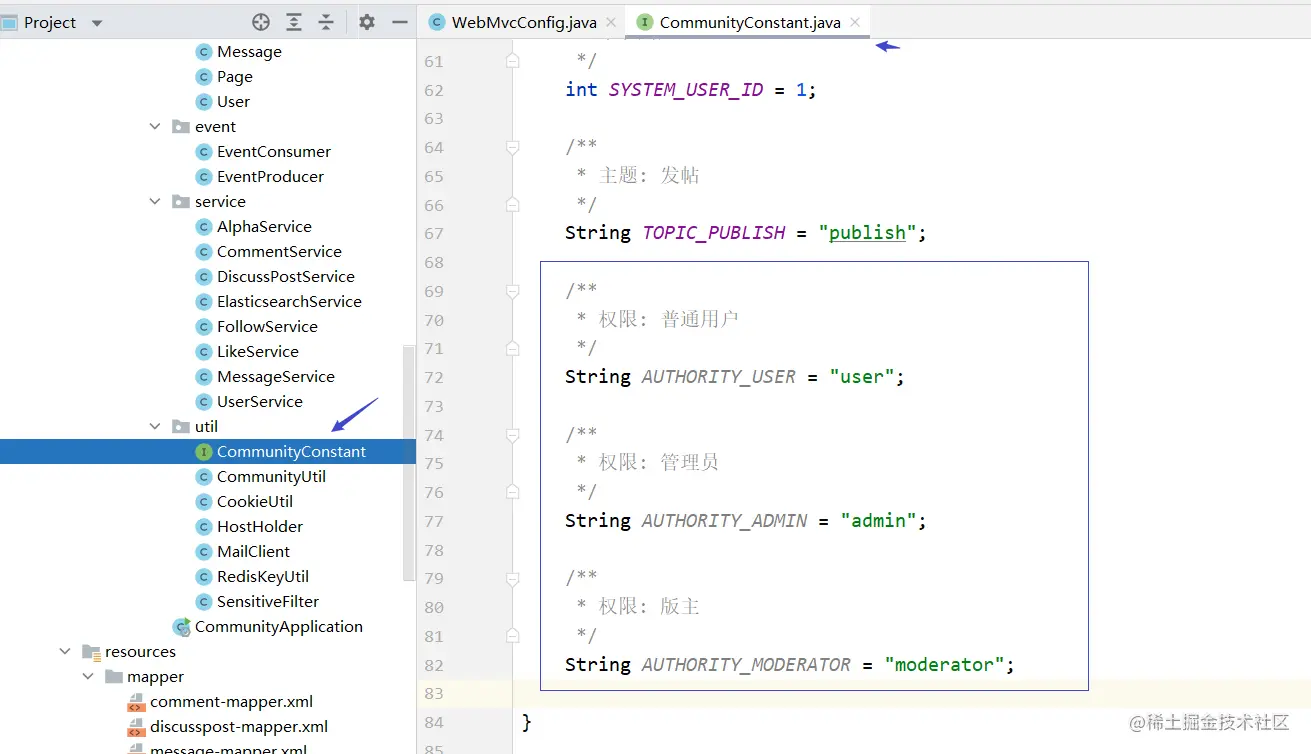Collapse the resources folder
The width and height of the screenshot is (1311, 754).
(65, 652)
